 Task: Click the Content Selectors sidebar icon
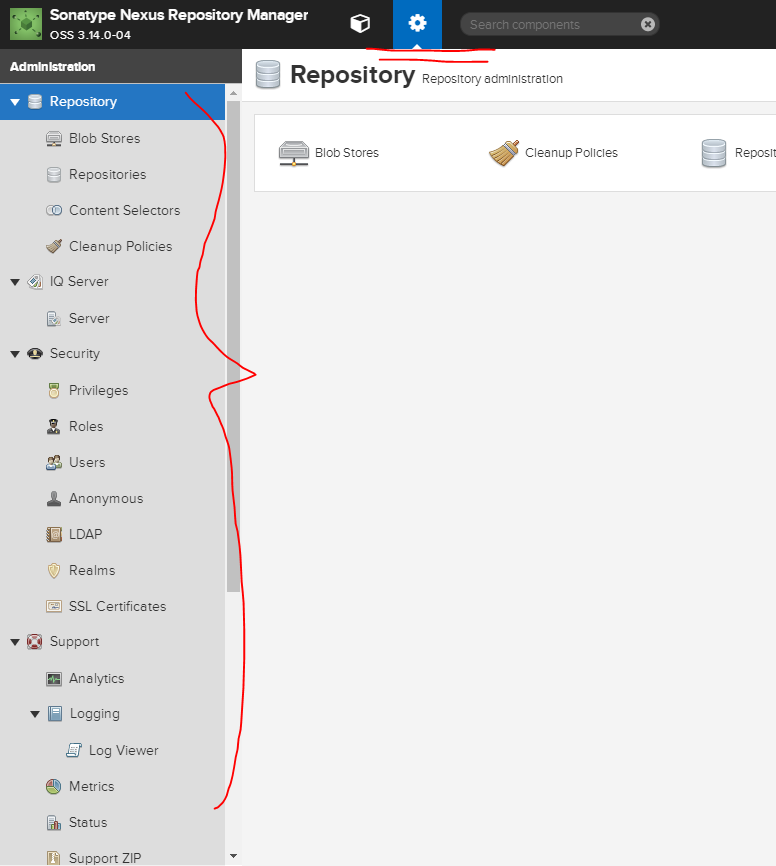point(54,210)
